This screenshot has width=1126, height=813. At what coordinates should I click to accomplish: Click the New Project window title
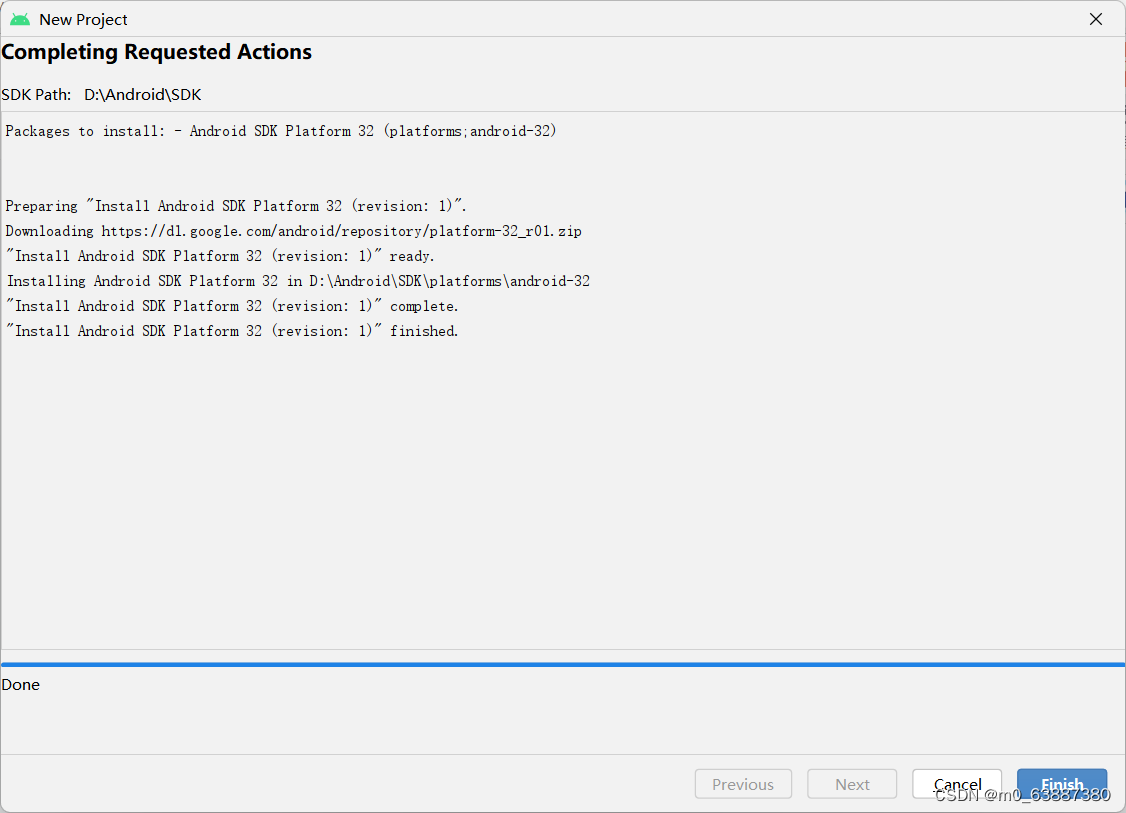click(83, 19)
